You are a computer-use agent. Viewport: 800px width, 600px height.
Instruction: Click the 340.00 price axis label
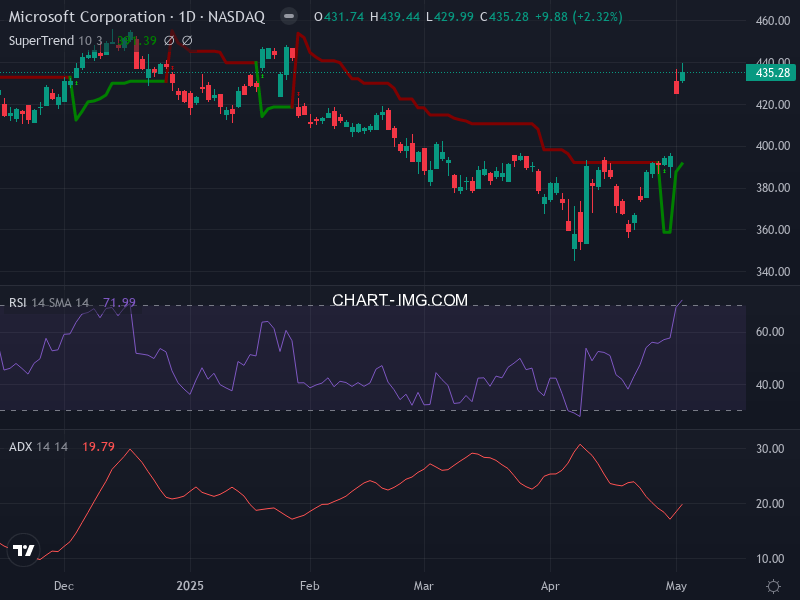[x=773, y=271]
